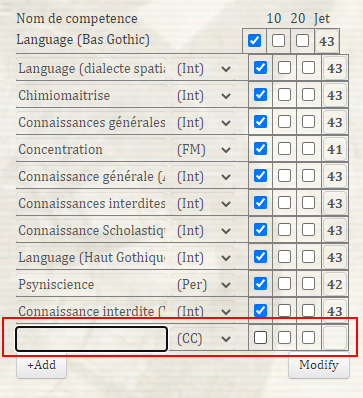Check the first checkbox in the empty new row

260,338
